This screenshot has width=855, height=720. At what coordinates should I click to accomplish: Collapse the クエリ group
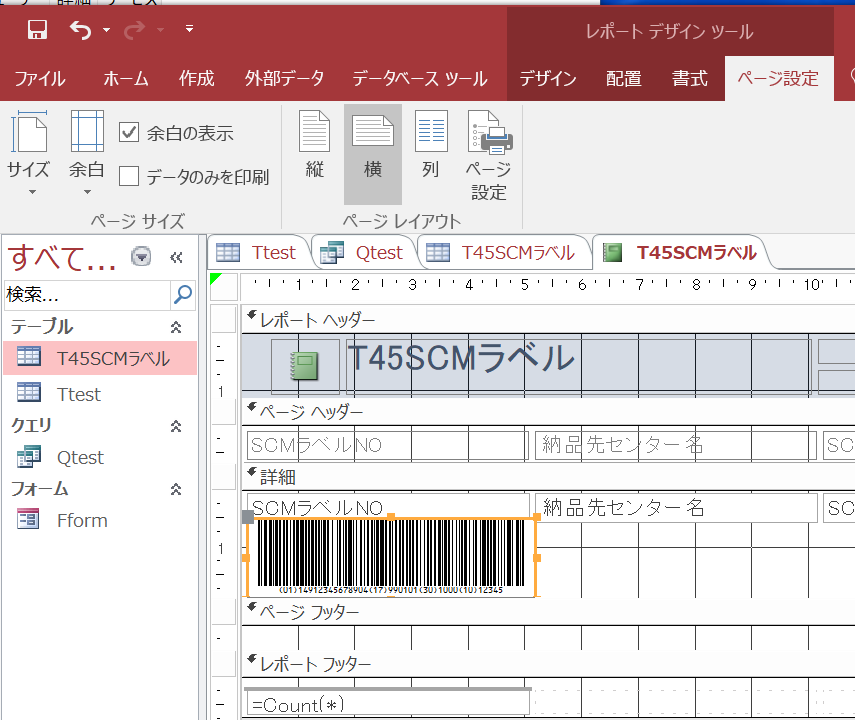tap(176, 426)
